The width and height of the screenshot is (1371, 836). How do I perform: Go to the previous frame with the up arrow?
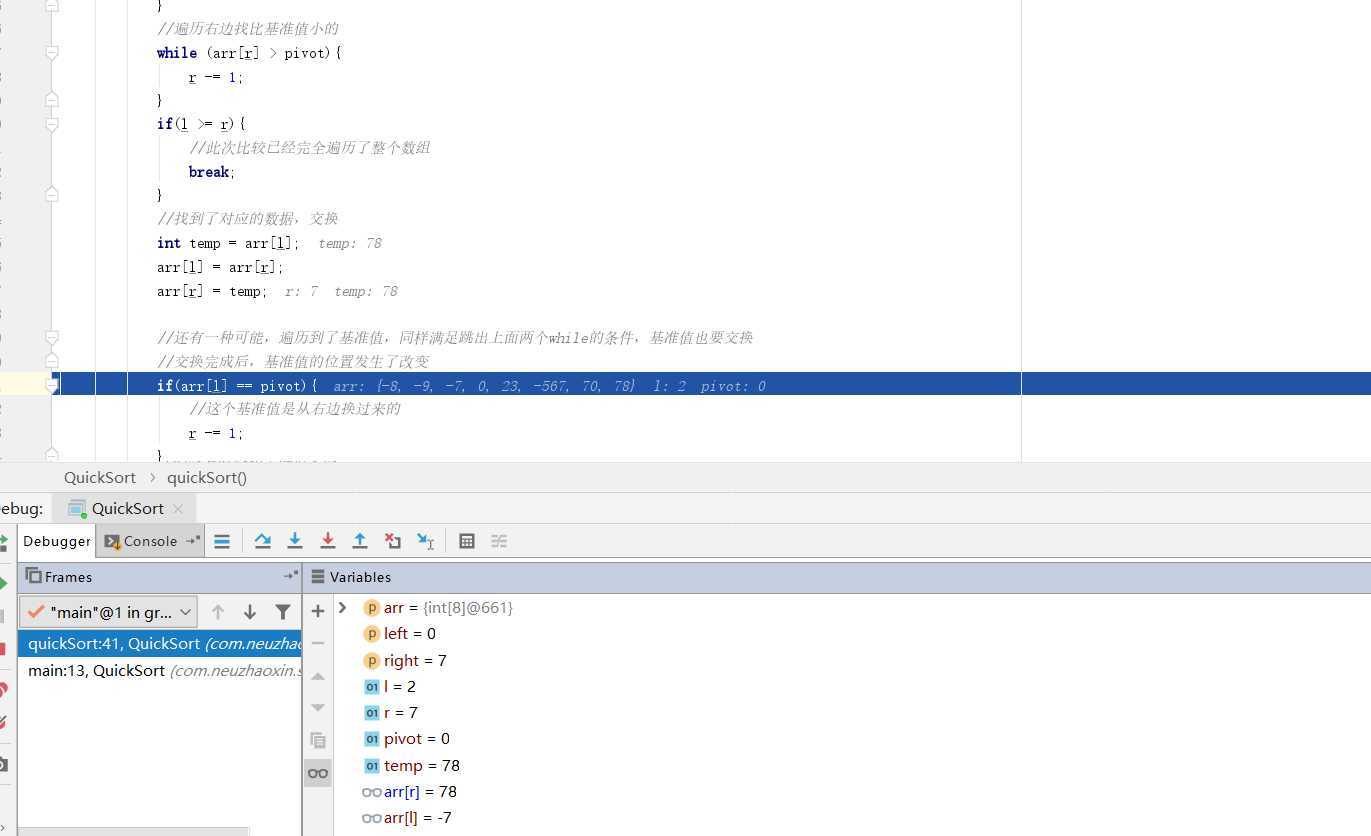[218, 612]
